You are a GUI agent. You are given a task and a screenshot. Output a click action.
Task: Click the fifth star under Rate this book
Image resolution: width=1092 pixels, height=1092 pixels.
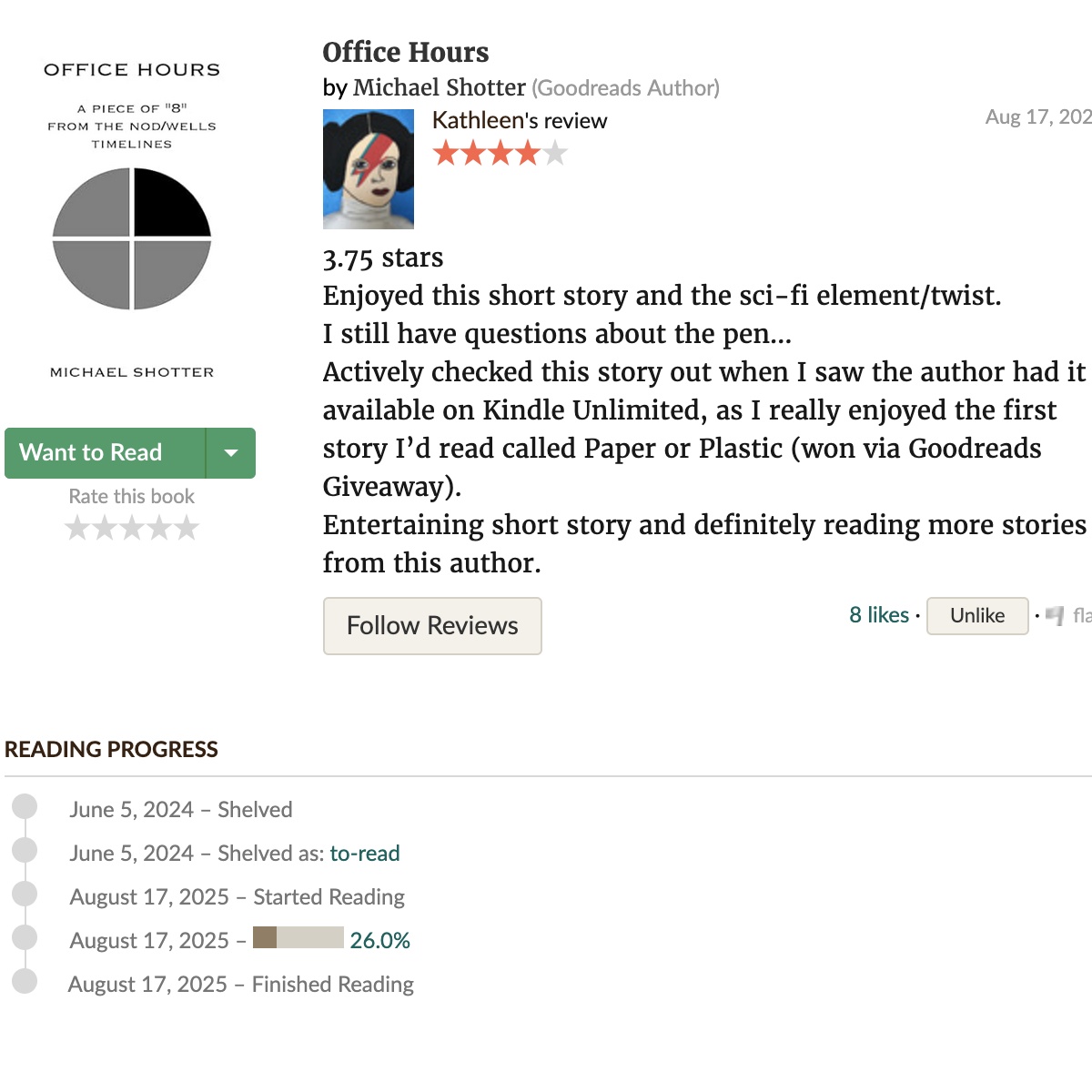point(187,527)
